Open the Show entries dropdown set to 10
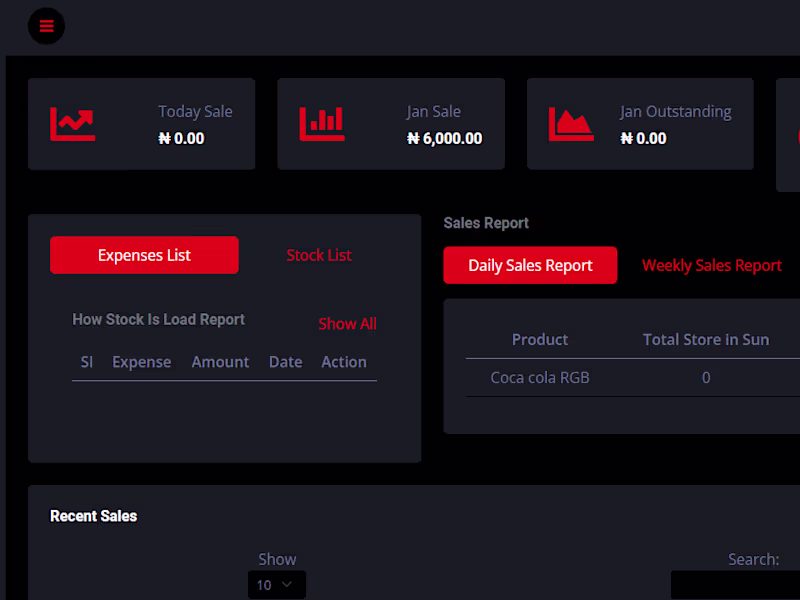Screen dimensions: 800x600 coord(277,585)
